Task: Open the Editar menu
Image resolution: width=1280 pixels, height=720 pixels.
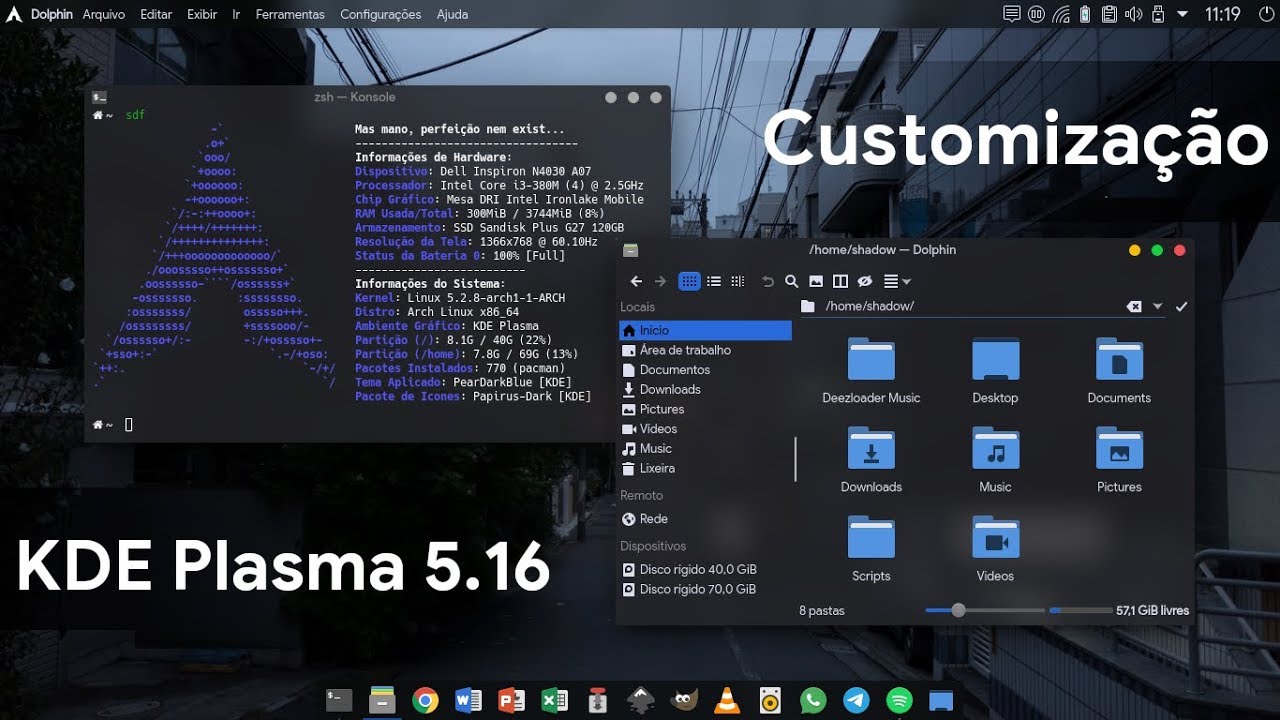Action: click(x=156, y=14)
